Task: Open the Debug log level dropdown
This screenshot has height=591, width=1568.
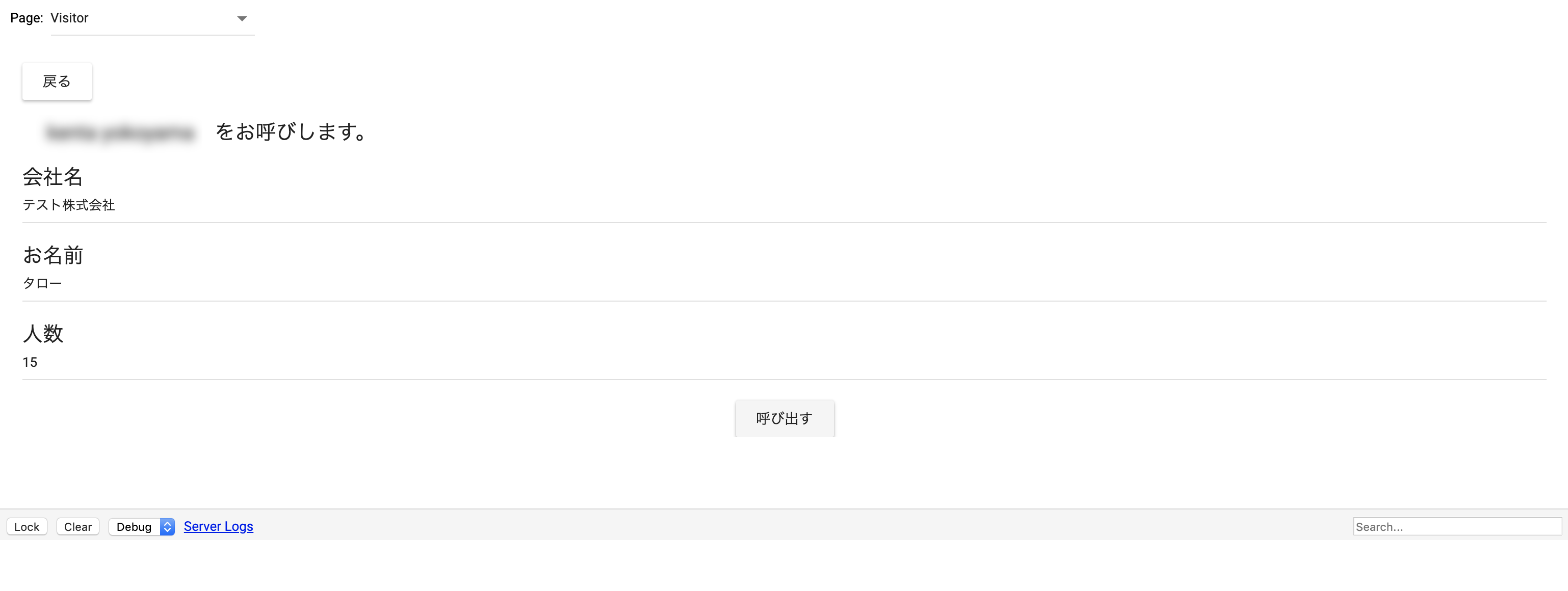Action: click(135, 526)
